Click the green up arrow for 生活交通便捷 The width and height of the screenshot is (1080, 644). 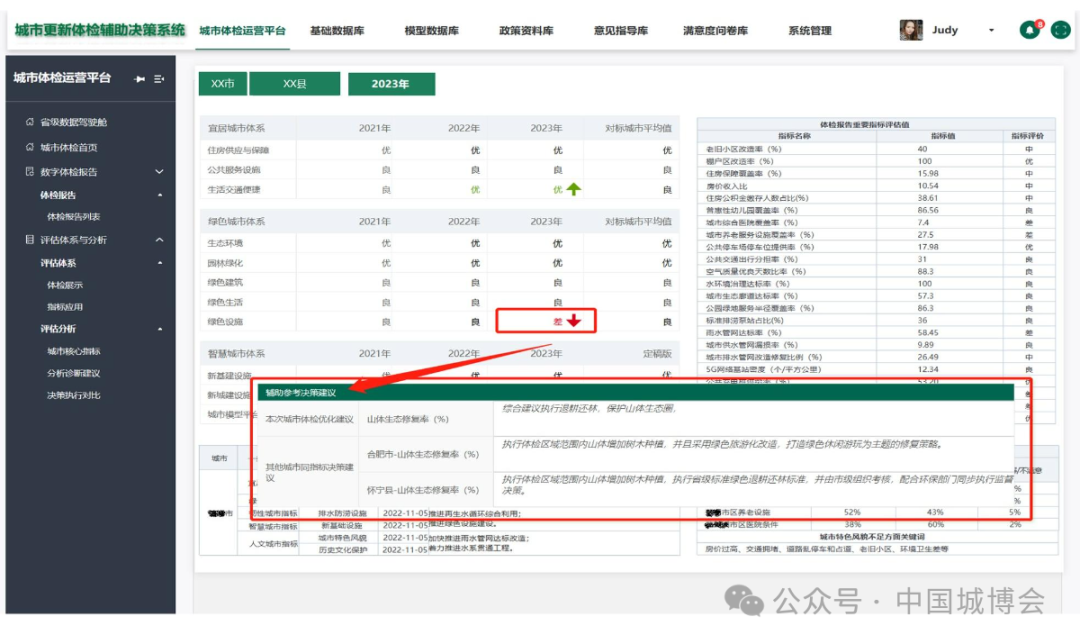point(573,189)
